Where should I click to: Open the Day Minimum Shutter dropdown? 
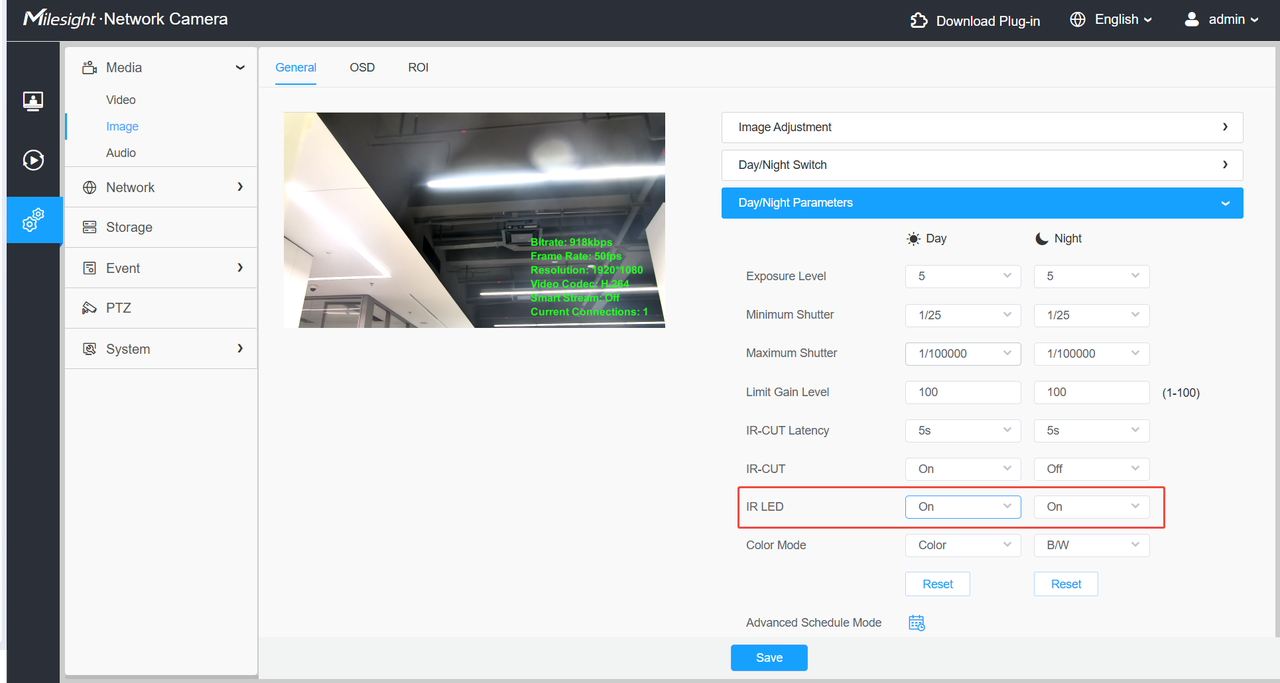coord(963,315)
